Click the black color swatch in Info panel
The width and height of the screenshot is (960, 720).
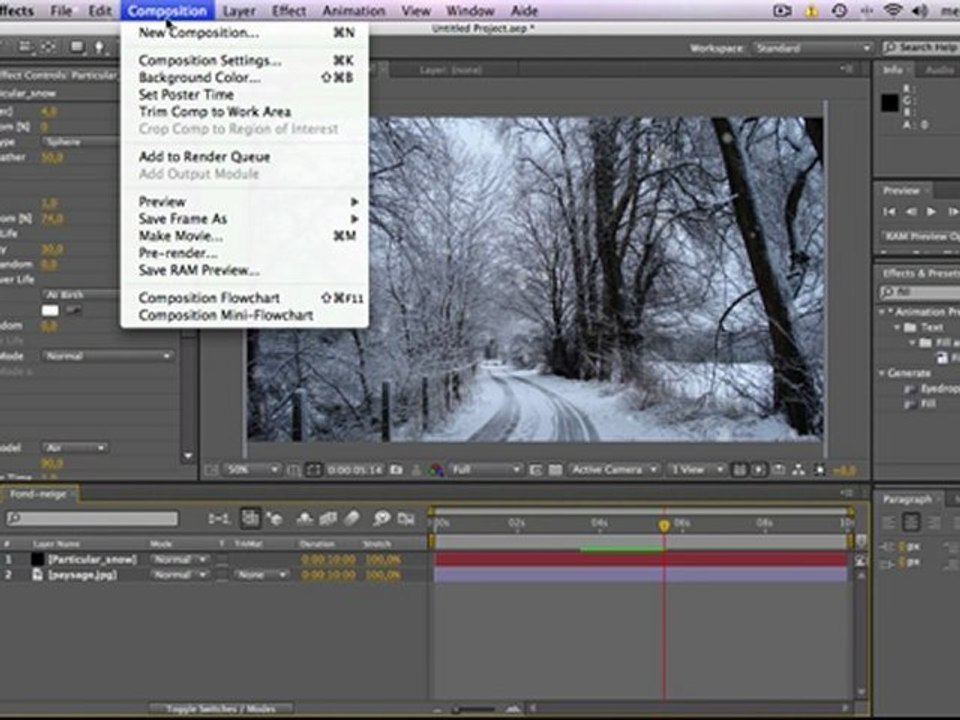pyautogui.click(x=890, y=103)
